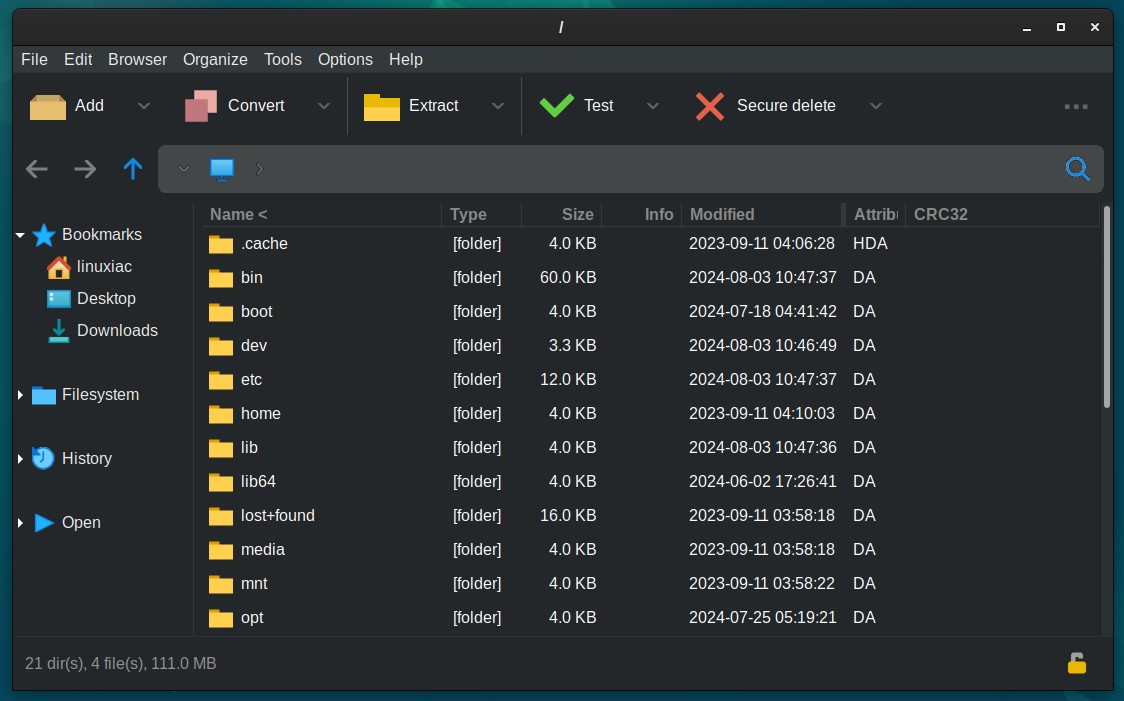
Task: Click the green Test checkmark icon
Action: (x=556, y=105)
